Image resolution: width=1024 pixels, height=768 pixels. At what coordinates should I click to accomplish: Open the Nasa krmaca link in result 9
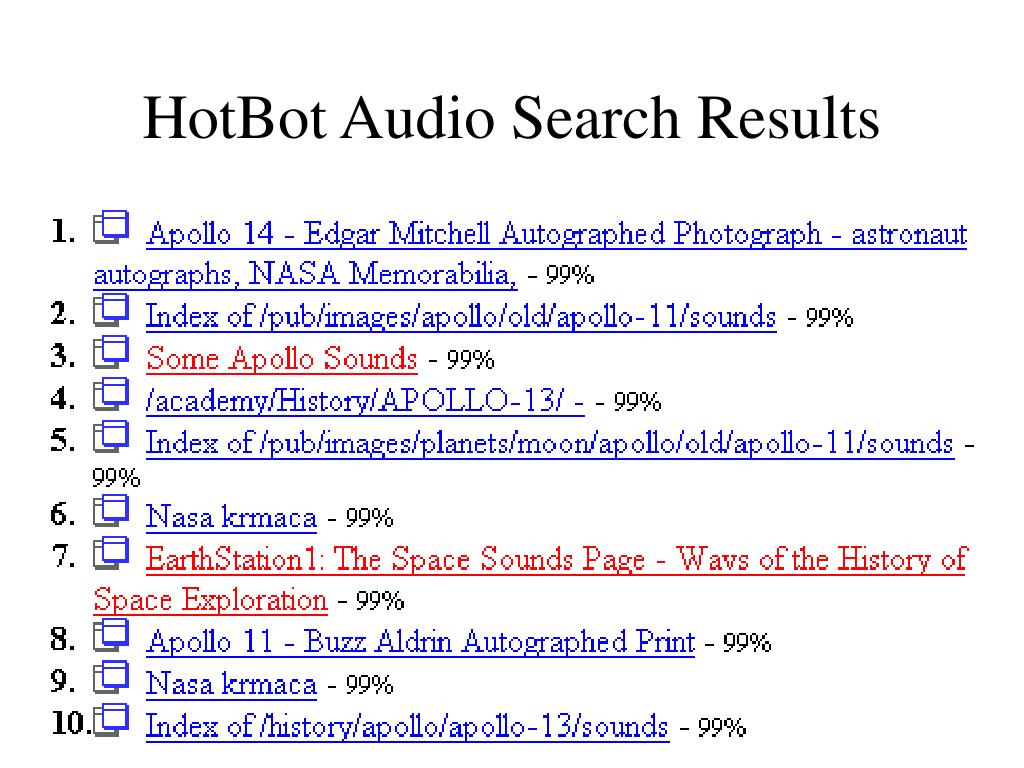tap(231, 684)
